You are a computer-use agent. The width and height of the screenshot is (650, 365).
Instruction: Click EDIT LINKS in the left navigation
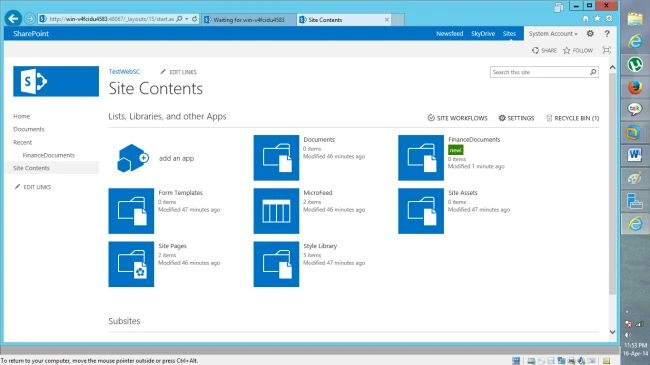[33, 187]
